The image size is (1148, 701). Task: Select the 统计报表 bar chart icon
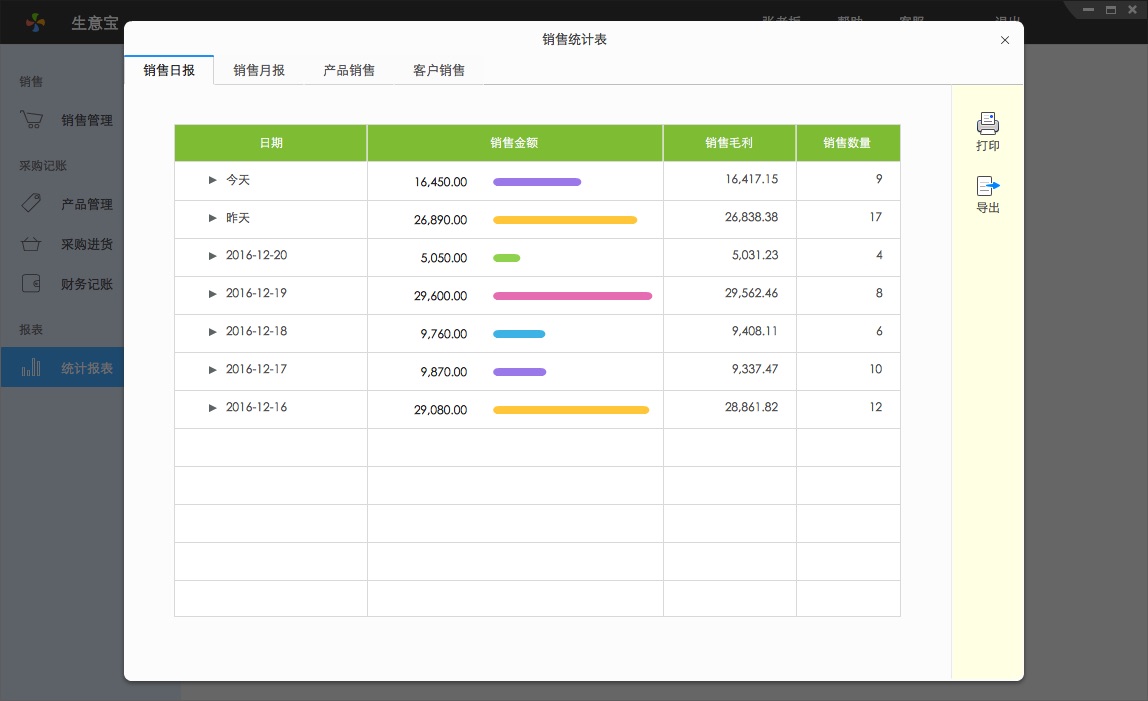[31, 368]
